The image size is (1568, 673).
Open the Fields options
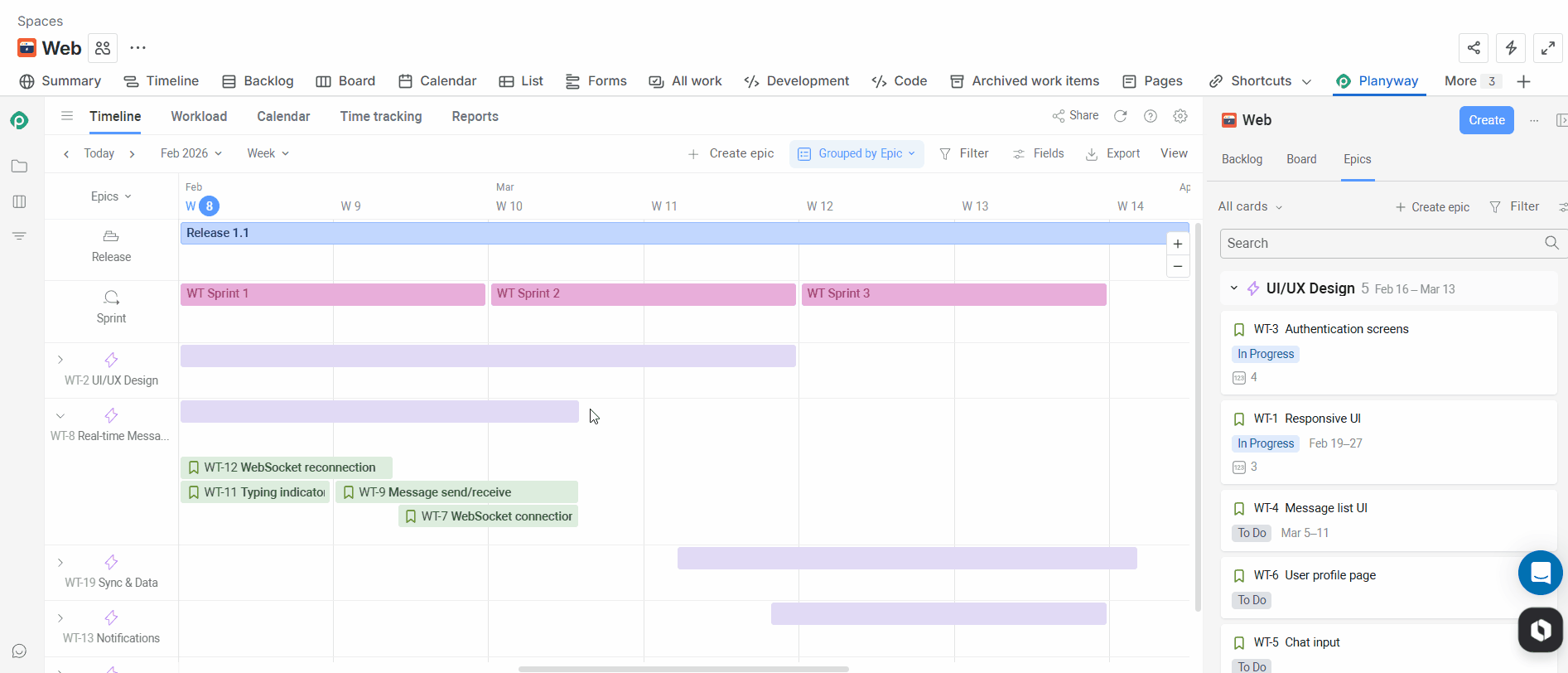[1039, 153]
